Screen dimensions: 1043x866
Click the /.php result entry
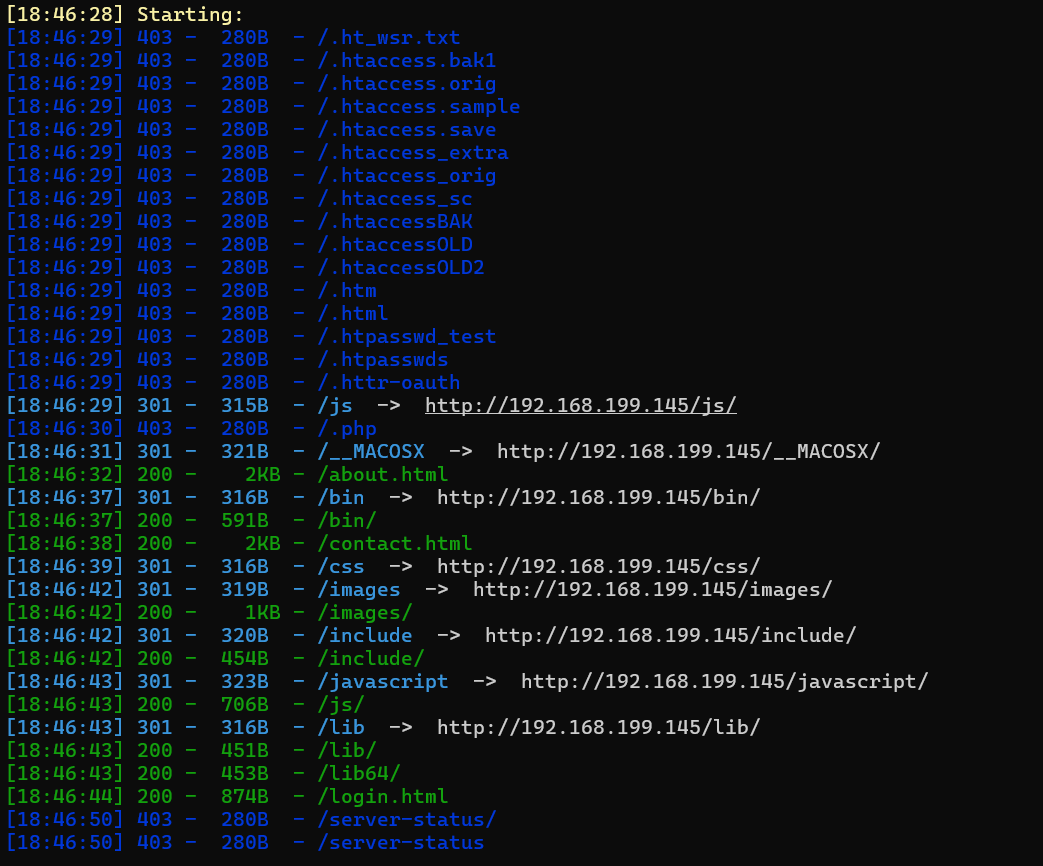[346, 428]
